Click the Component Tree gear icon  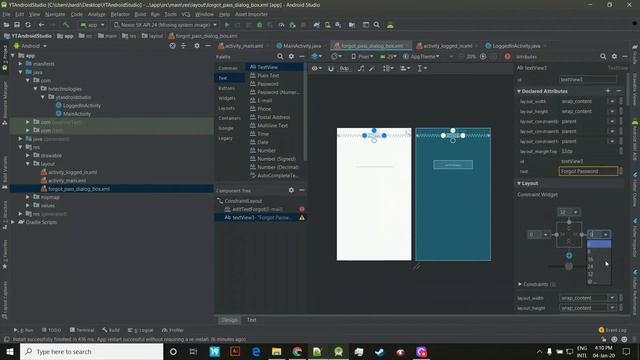(291, 190)
